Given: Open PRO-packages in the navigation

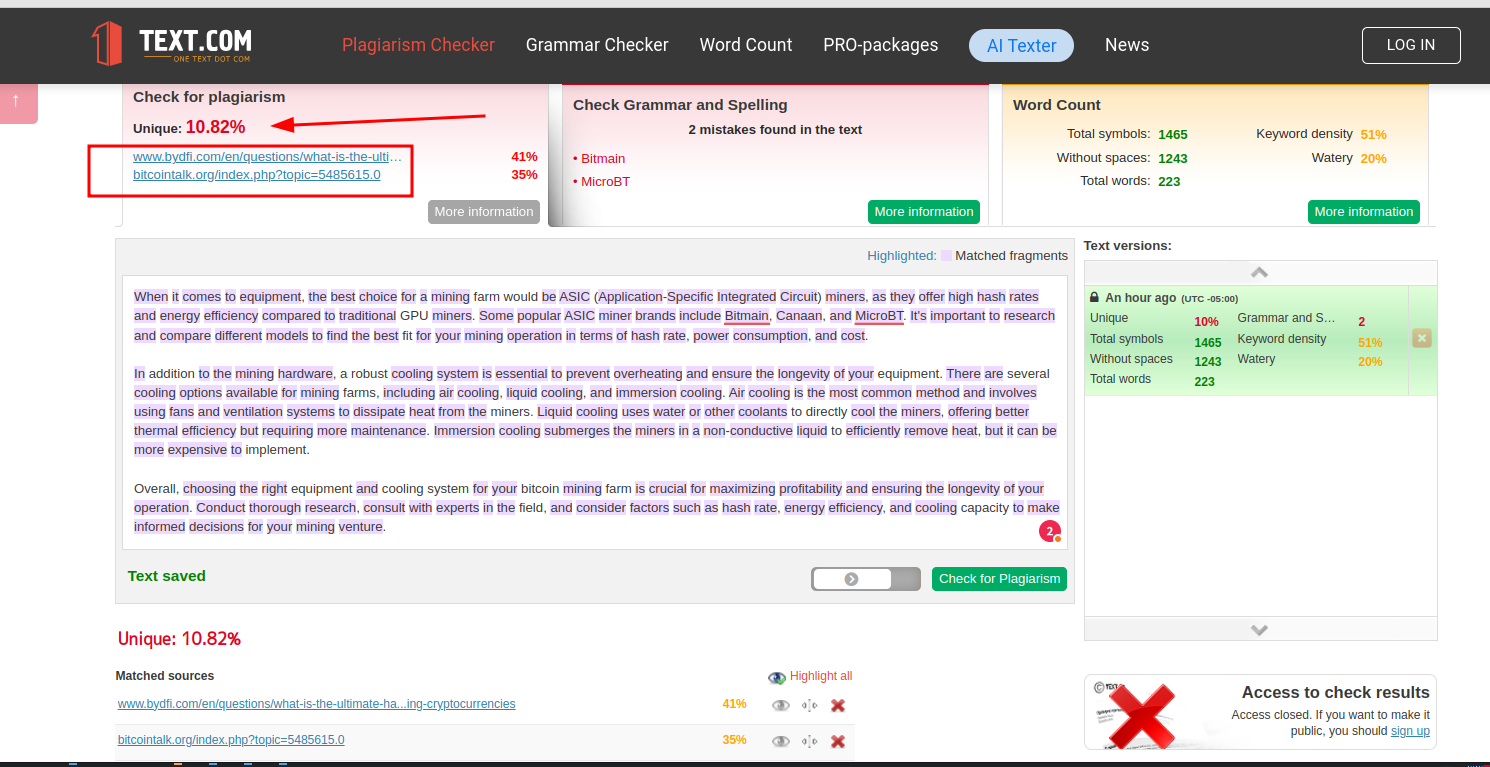Looking at the screenshot, I should click(881, 45).
